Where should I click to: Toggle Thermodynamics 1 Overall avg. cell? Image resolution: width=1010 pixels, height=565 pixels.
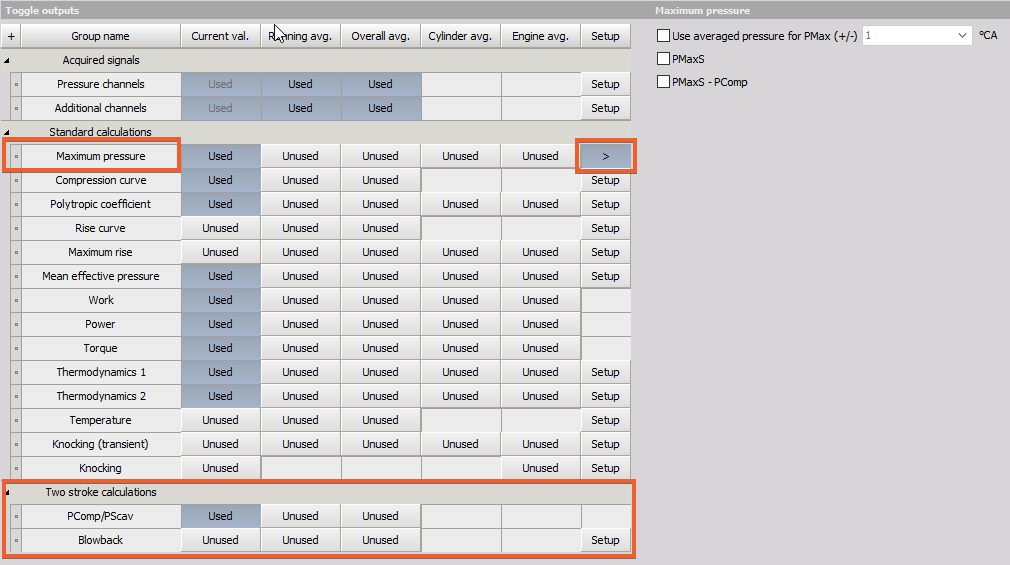pyautogui.click(x=380, y=372)
